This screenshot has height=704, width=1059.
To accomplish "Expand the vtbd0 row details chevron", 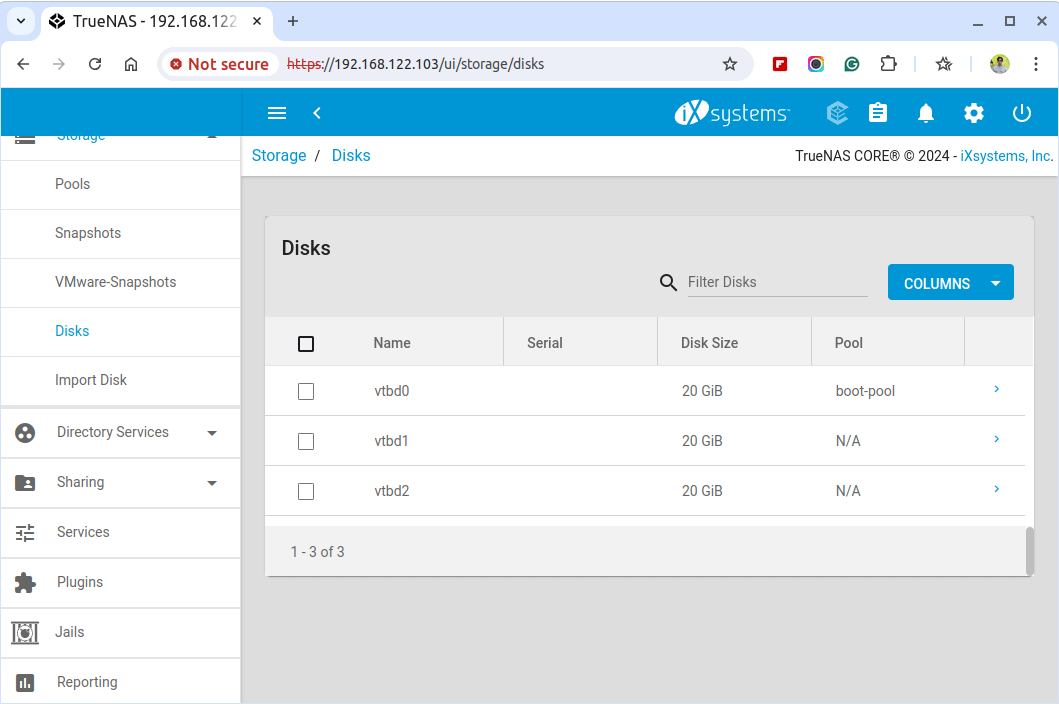I will click(x=996, y=389).
